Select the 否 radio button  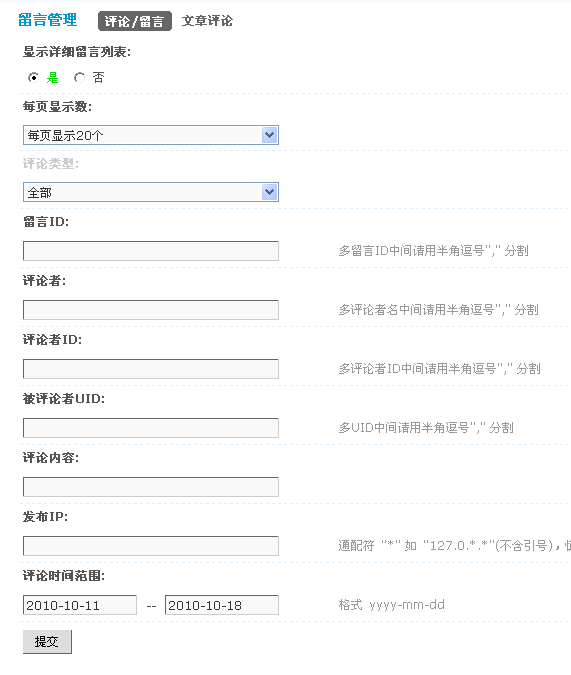pyautogui.click(x=79, y=77)
